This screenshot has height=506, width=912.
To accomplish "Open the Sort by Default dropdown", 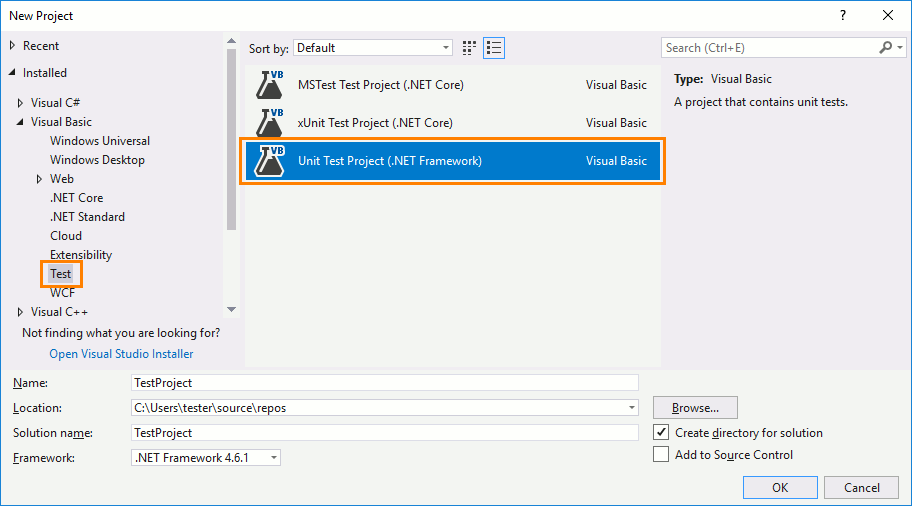I will [x=373, y=48].
